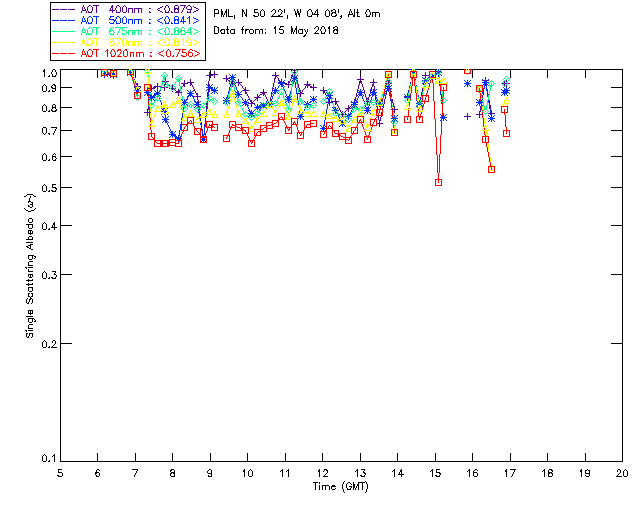Click the red square marker at 0.55 near 16.5
Viewport: 640px width, 512px height.
point(491,169)
